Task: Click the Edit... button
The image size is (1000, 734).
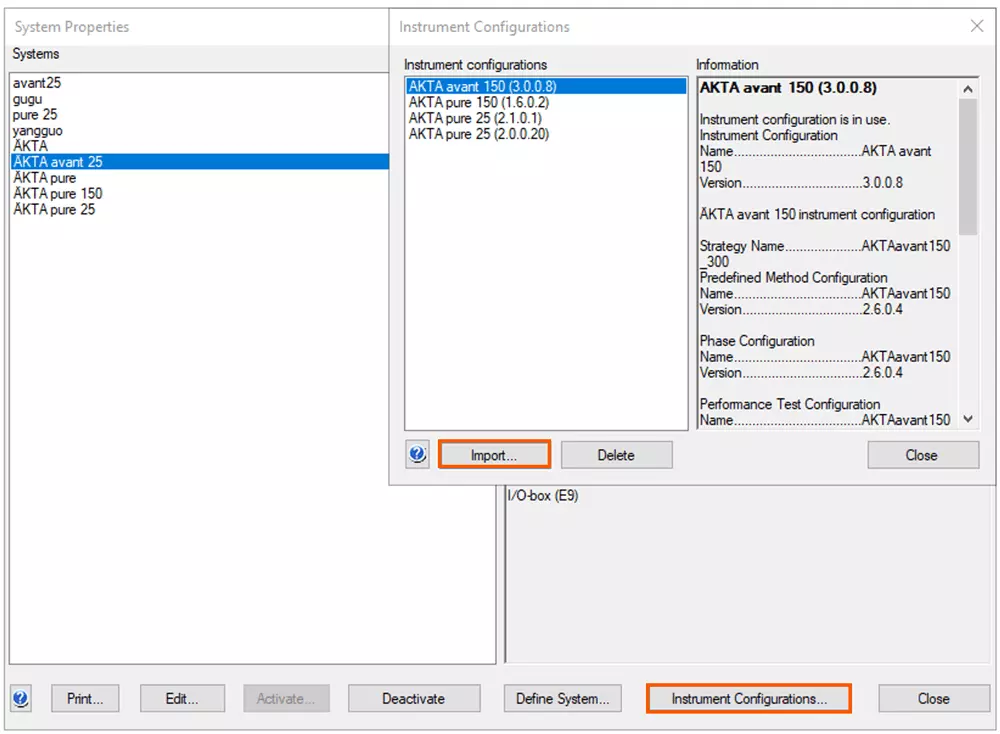Action: point(181,699)
